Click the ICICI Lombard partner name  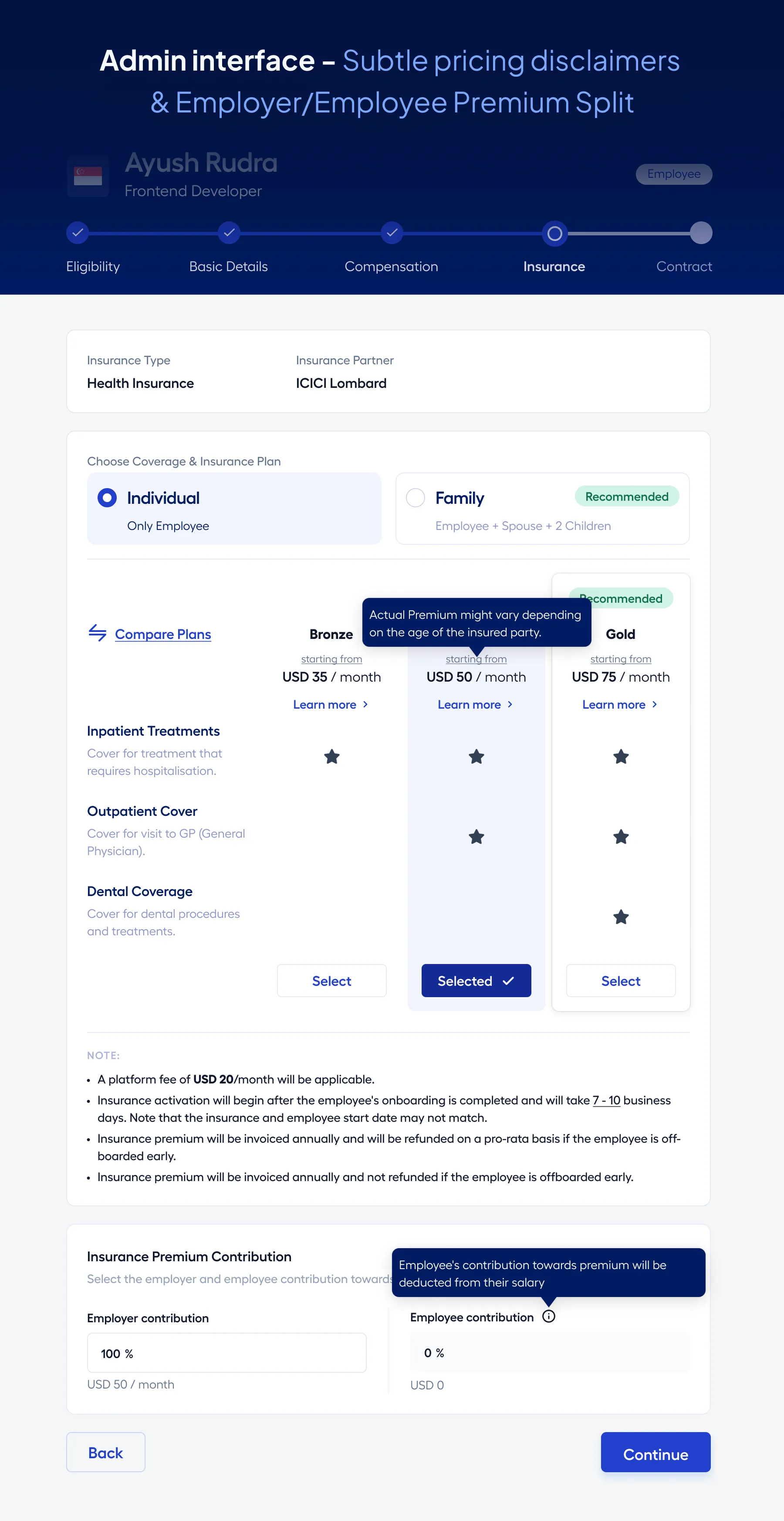point(341,383)
